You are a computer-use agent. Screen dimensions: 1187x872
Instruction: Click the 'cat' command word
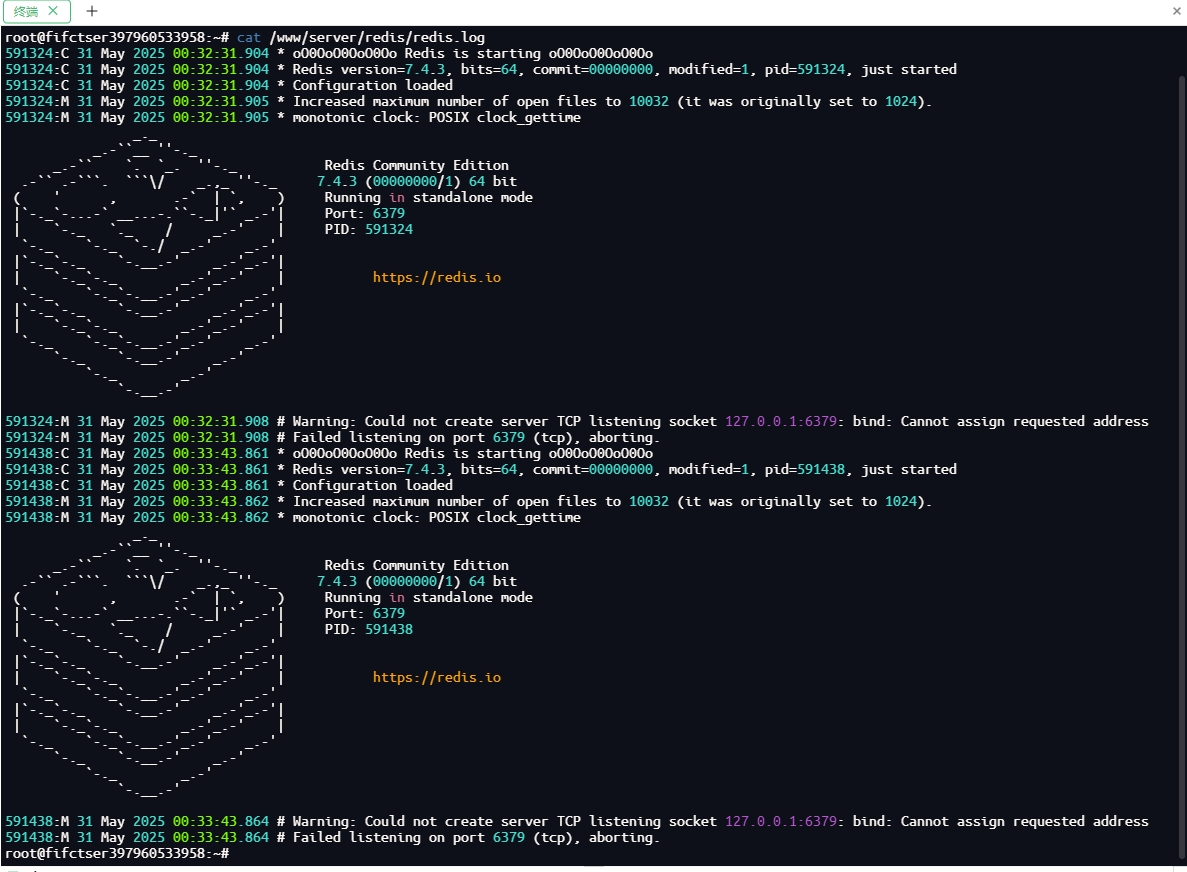(x=248, y=37)
